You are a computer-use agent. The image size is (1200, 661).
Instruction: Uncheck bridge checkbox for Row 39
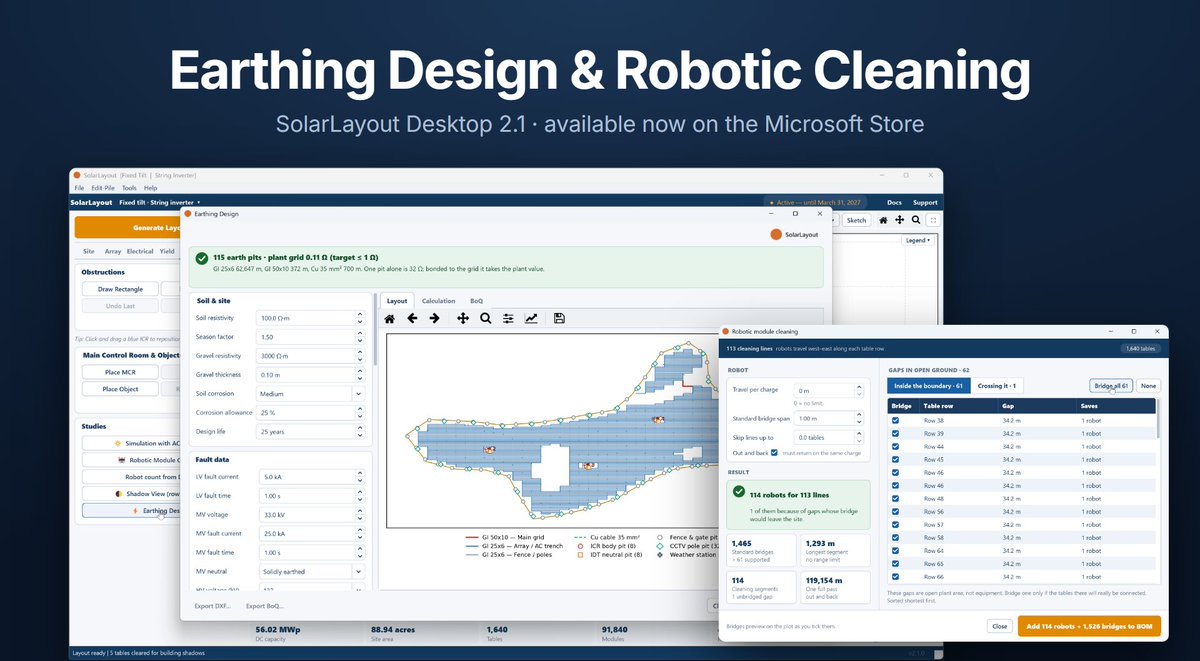895,433
